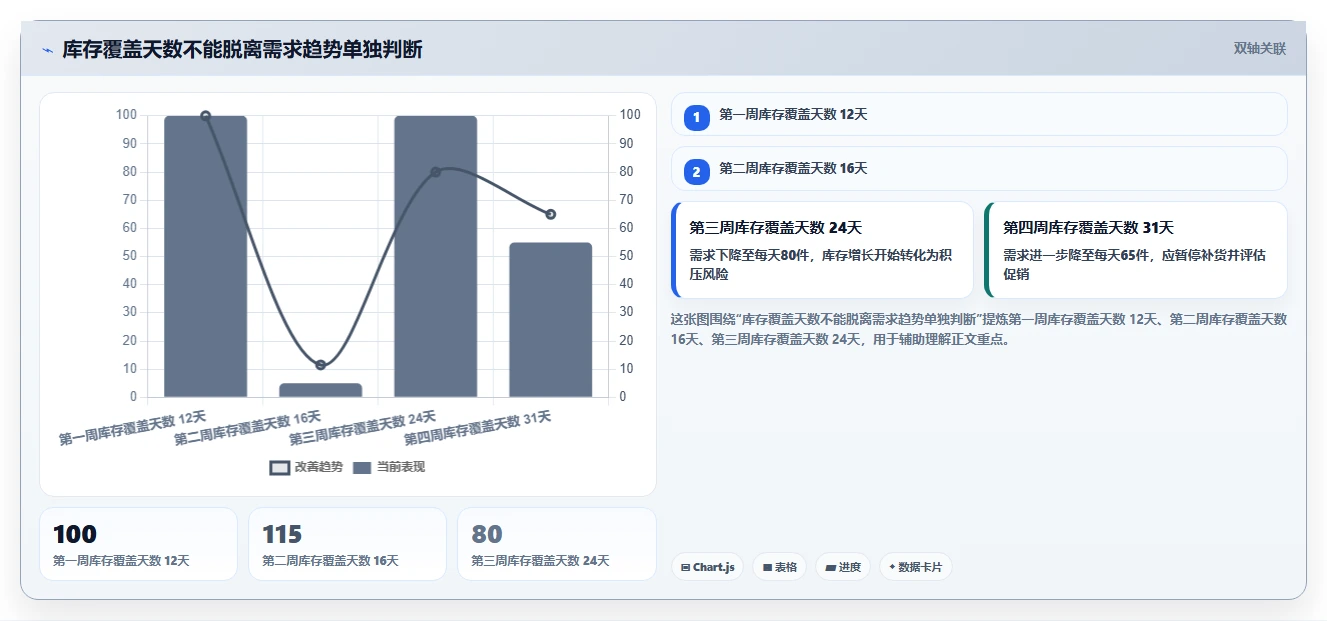Click the line point at the second week low
1327x621 pixels.
tap(320, 365)
